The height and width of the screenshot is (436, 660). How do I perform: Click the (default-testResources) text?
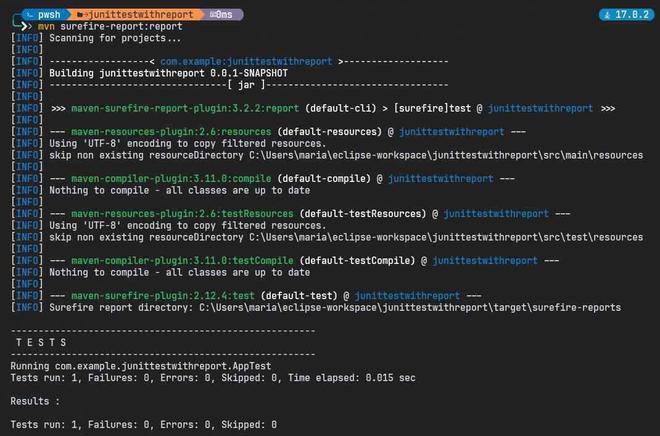(x=363, y=214)
